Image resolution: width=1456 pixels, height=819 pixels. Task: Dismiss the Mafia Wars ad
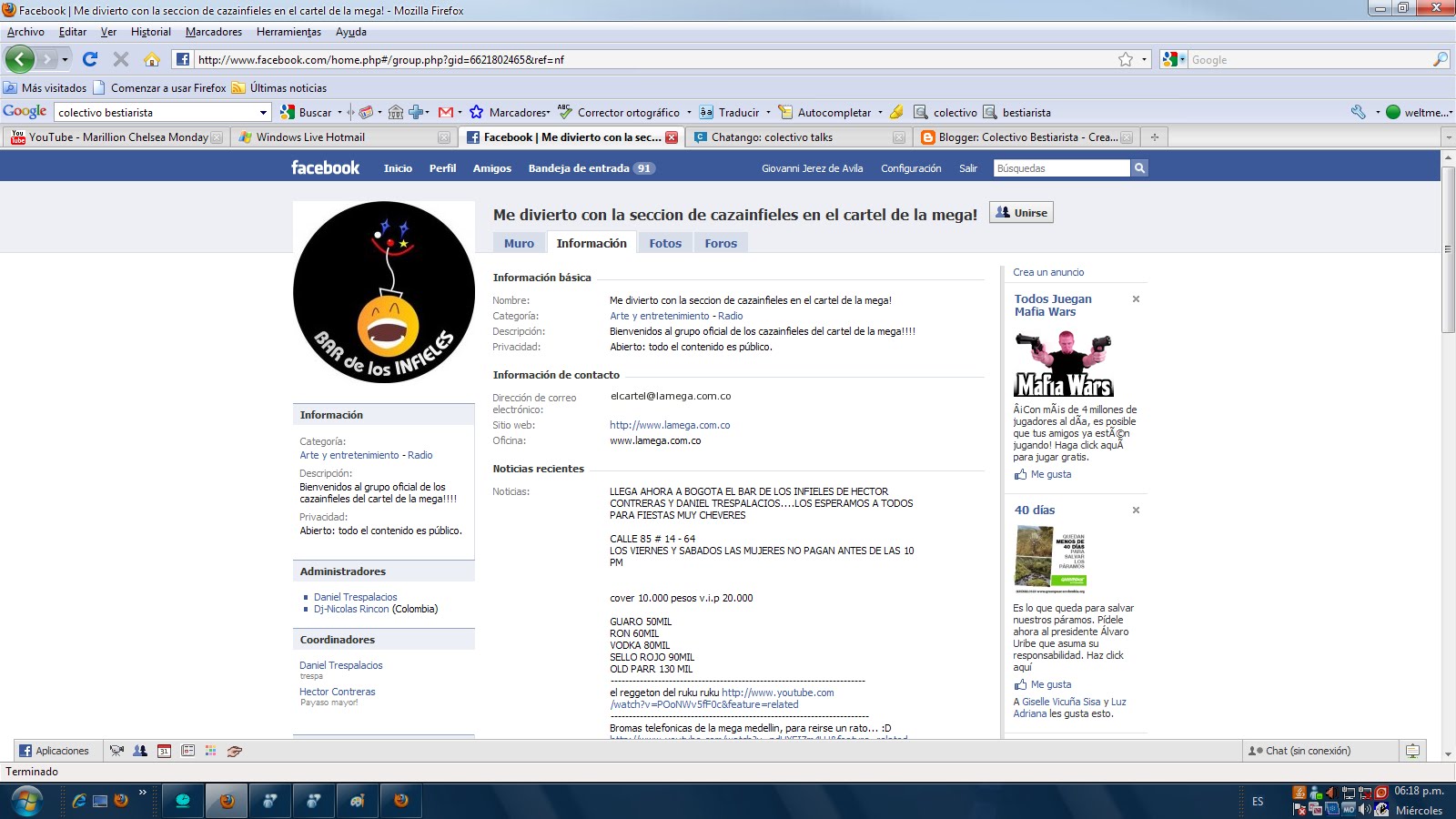1136,298
